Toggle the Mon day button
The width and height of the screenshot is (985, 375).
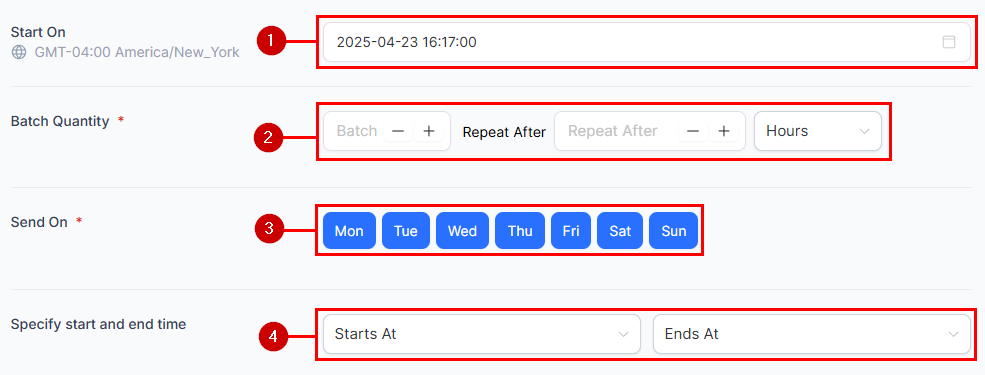tap(349, 231)
